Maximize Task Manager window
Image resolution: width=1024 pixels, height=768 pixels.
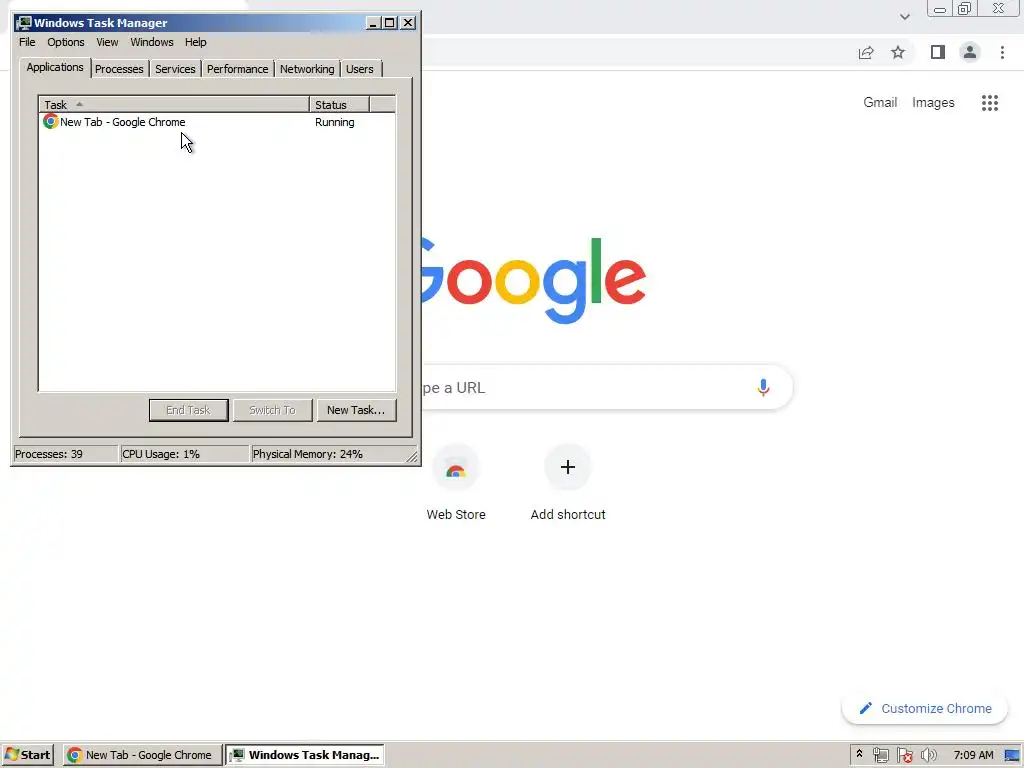coord(389,23)
